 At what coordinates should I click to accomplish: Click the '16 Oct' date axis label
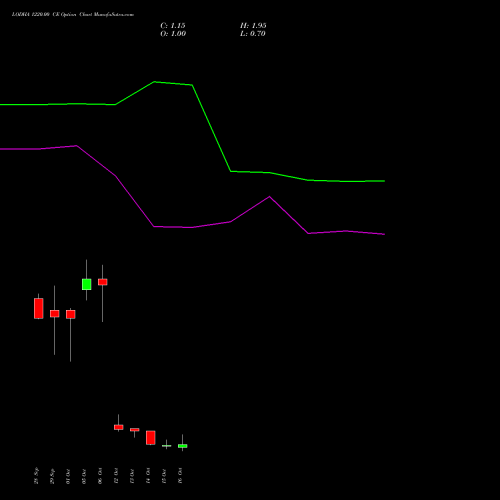tap(180, 476)
